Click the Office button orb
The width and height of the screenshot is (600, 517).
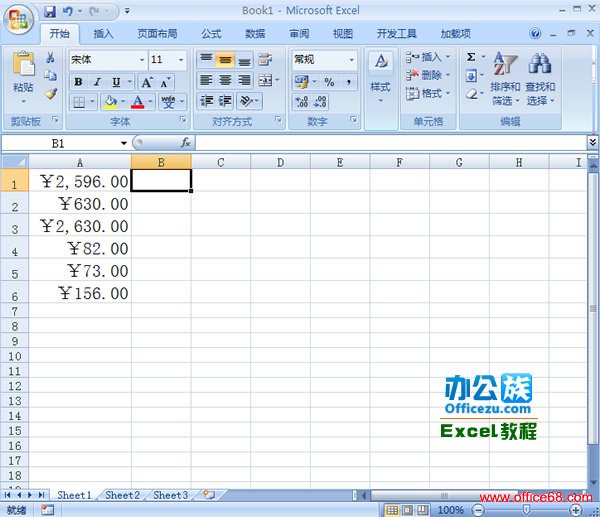click(x=18, y=19)
